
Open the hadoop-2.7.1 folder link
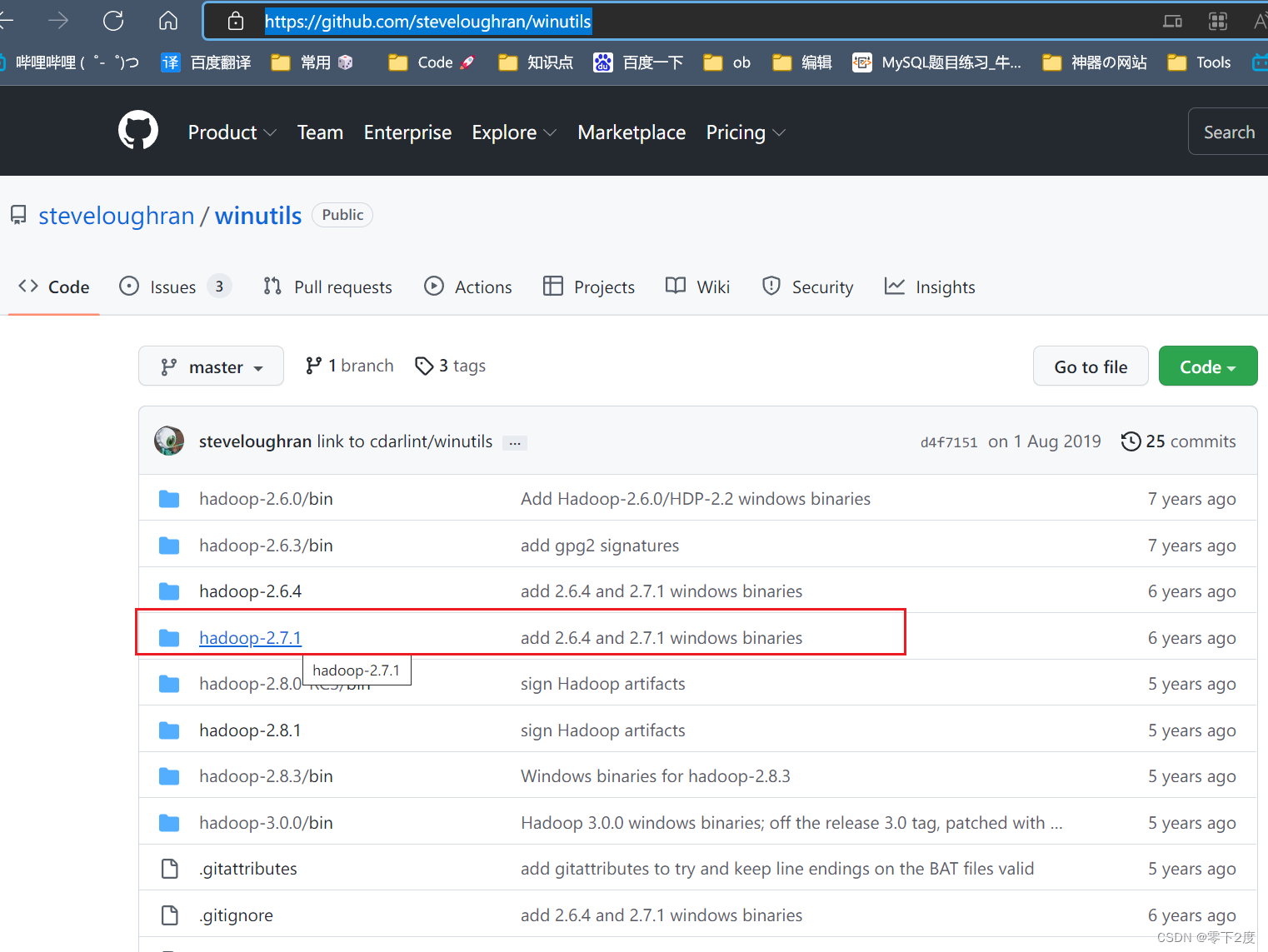(x=250, y=638)
